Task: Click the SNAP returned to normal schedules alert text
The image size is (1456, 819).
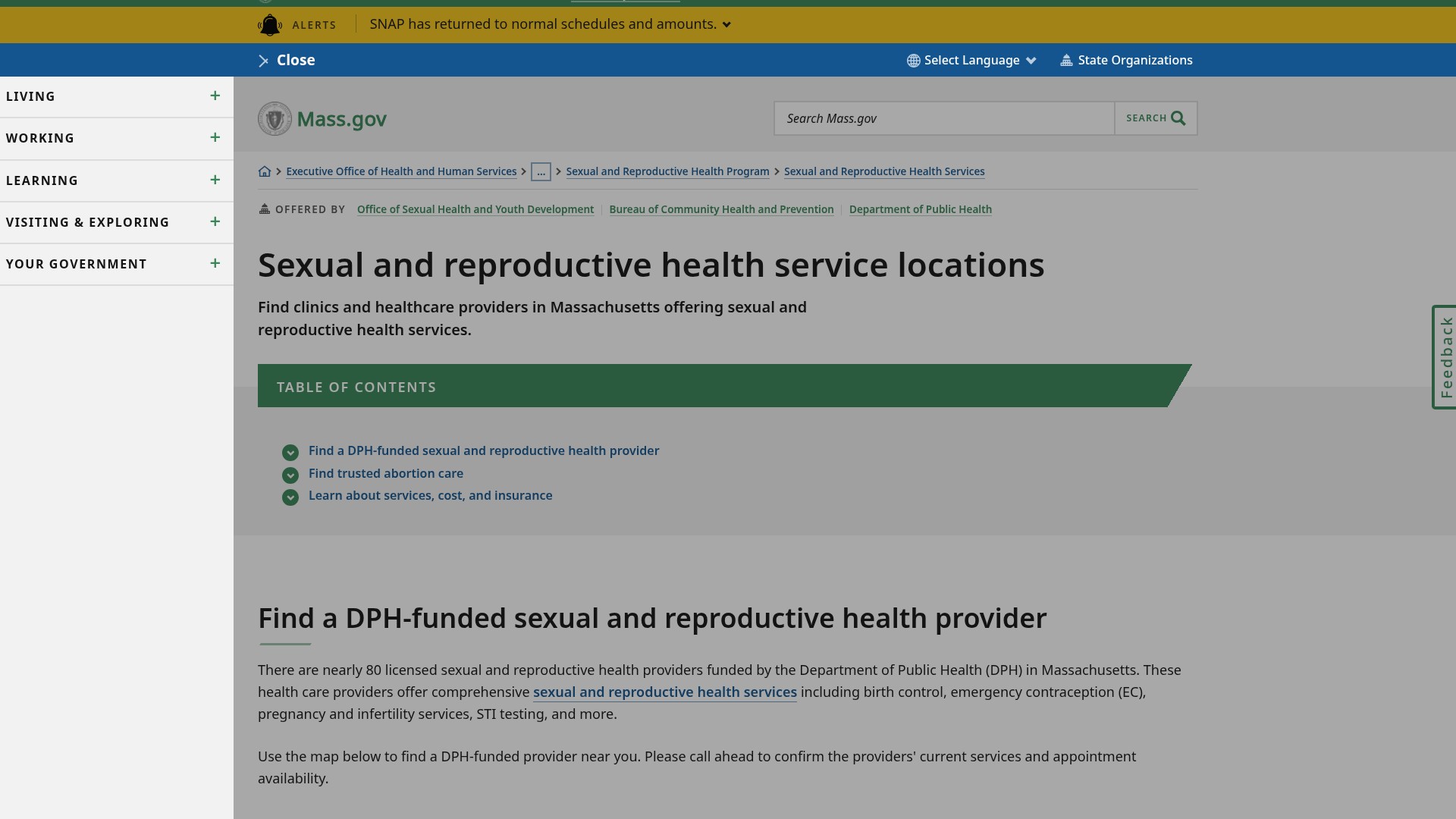Action: tap(543, 24)
